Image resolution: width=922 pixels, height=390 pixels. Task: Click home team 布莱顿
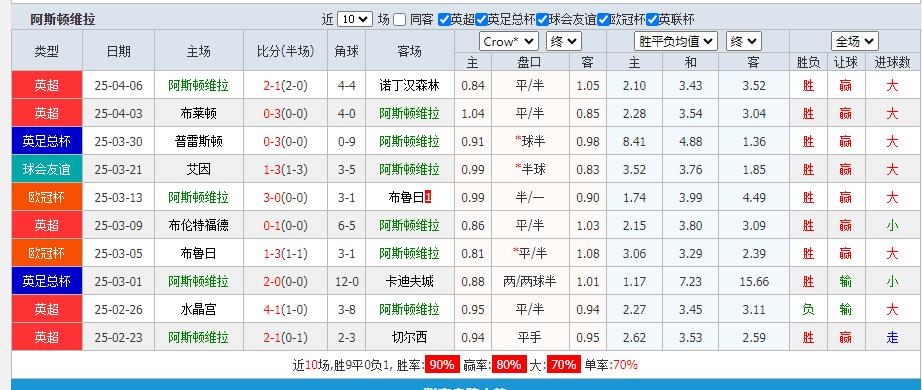coord(198,114)
